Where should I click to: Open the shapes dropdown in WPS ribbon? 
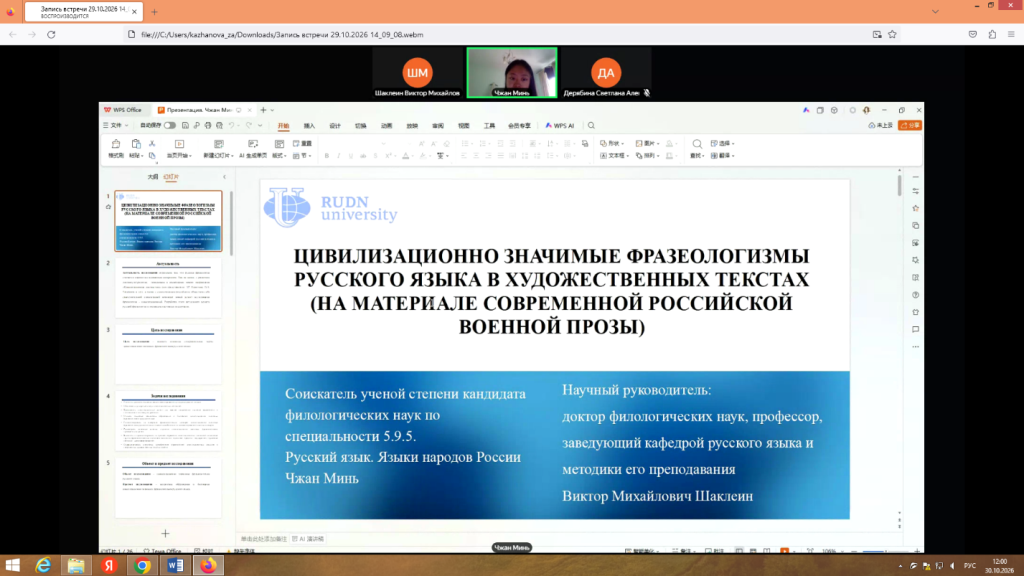click(x=612, y=144)
